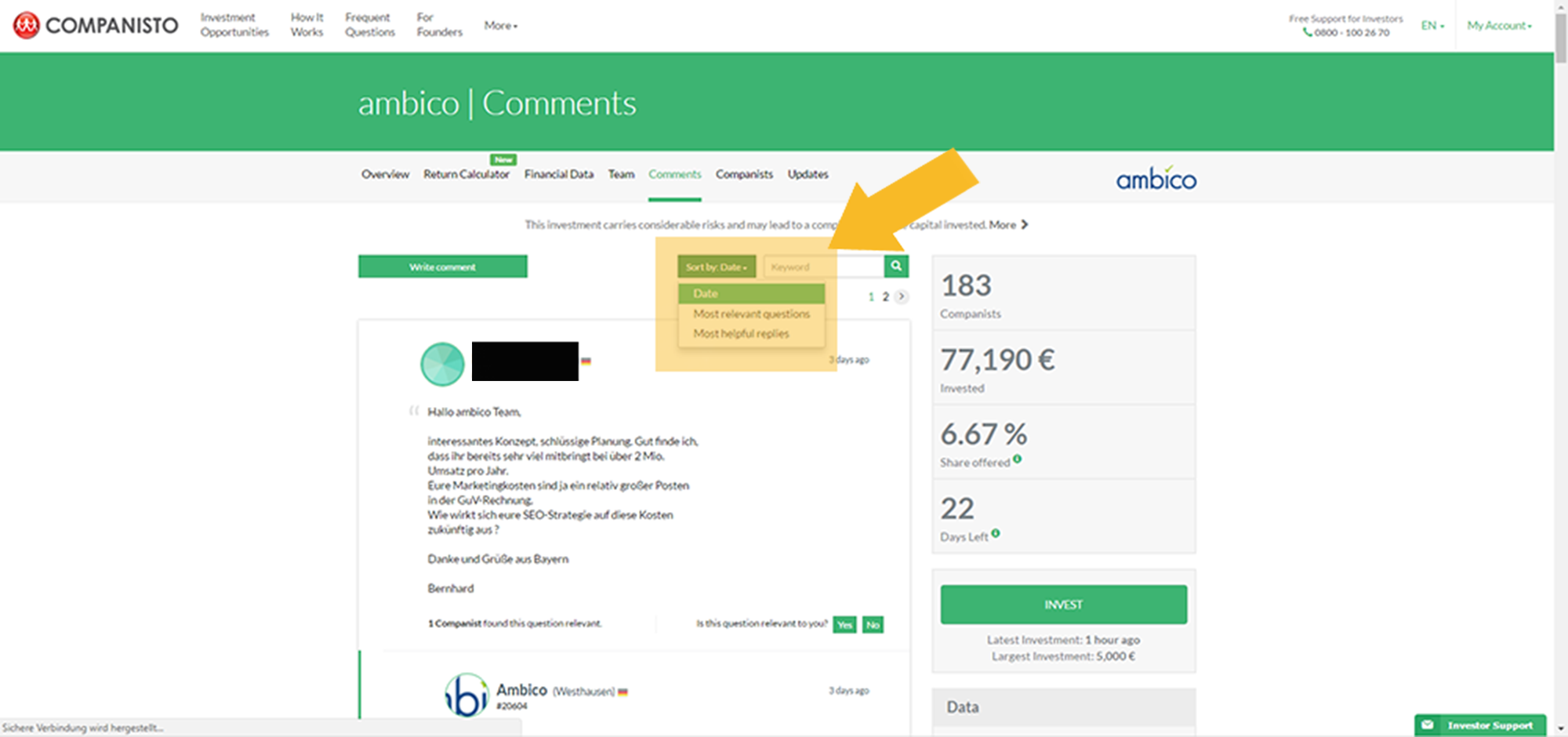Click the risk notice More chevron
The height and width of the screenshot is (737, 1568).
coord(1025,225)
